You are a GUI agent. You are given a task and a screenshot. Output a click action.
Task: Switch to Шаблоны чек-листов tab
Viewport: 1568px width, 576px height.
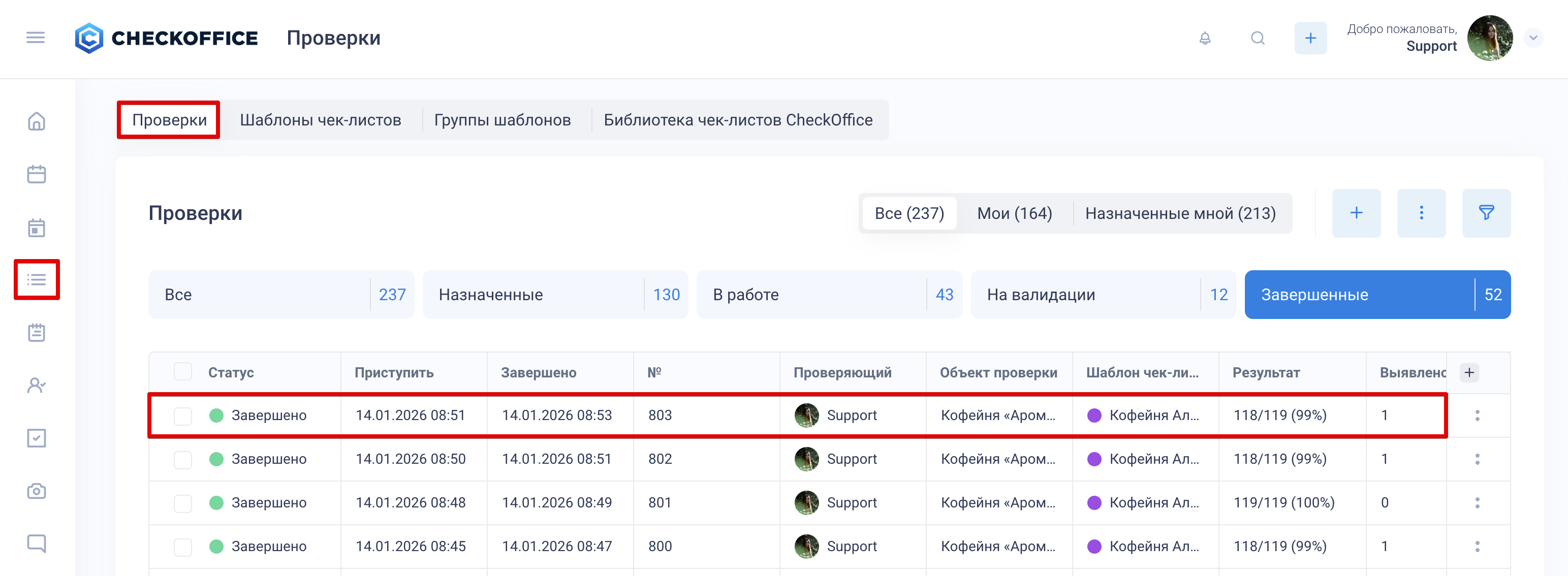320,120
